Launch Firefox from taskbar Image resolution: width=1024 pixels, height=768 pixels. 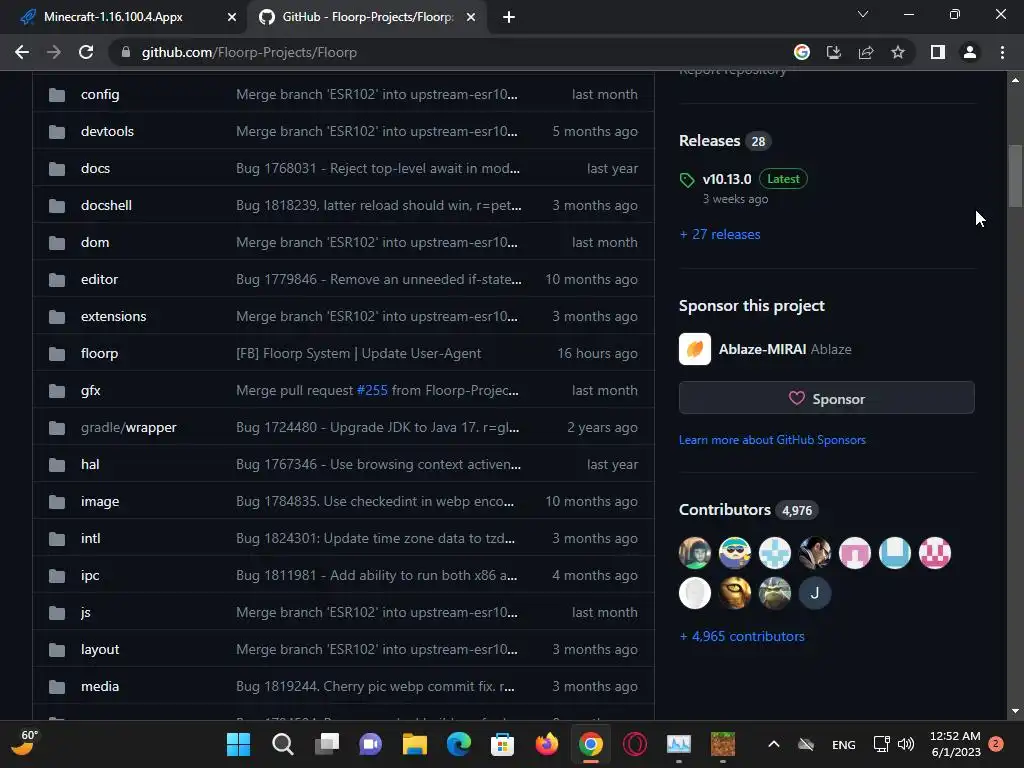[547, 744]
